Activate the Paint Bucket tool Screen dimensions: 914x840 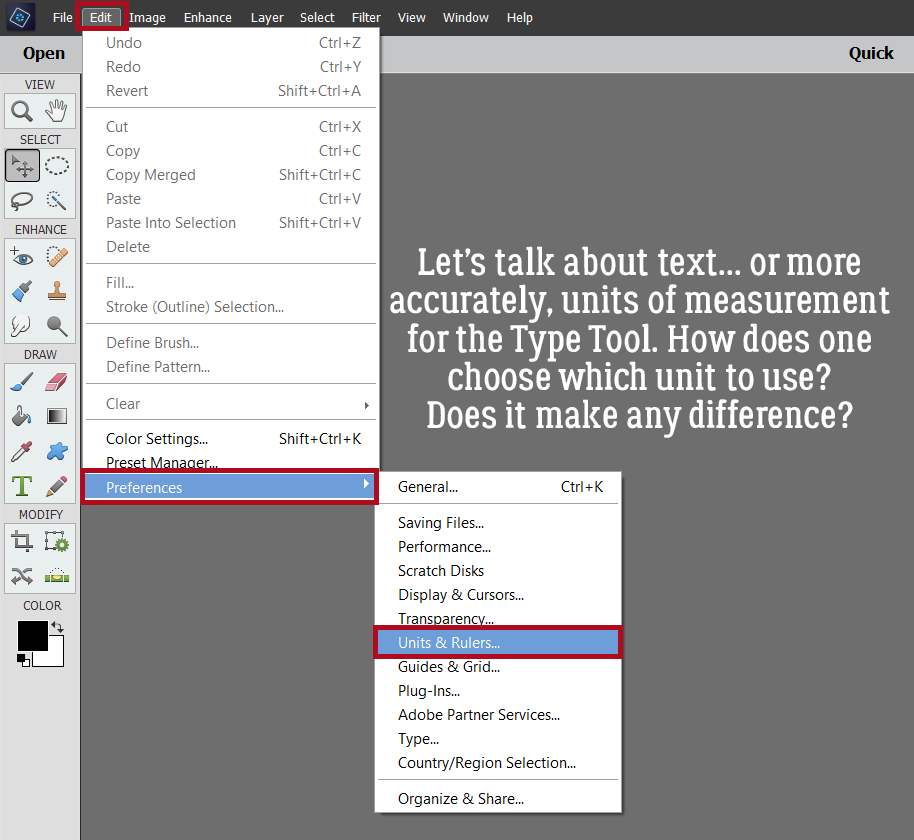coord(21,415)
